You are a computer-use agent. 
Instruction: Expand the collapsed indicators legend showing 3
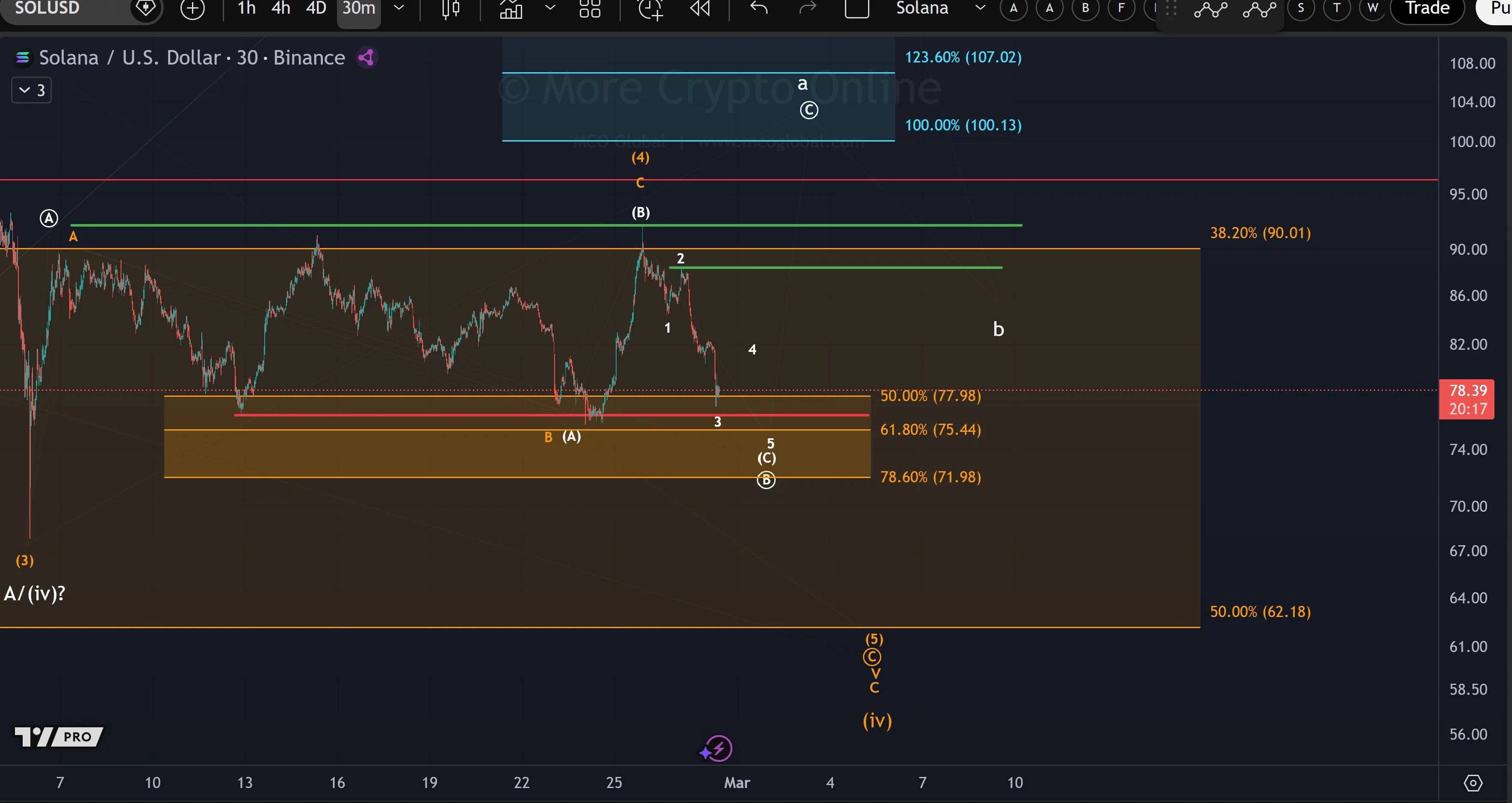click(32, 90)
